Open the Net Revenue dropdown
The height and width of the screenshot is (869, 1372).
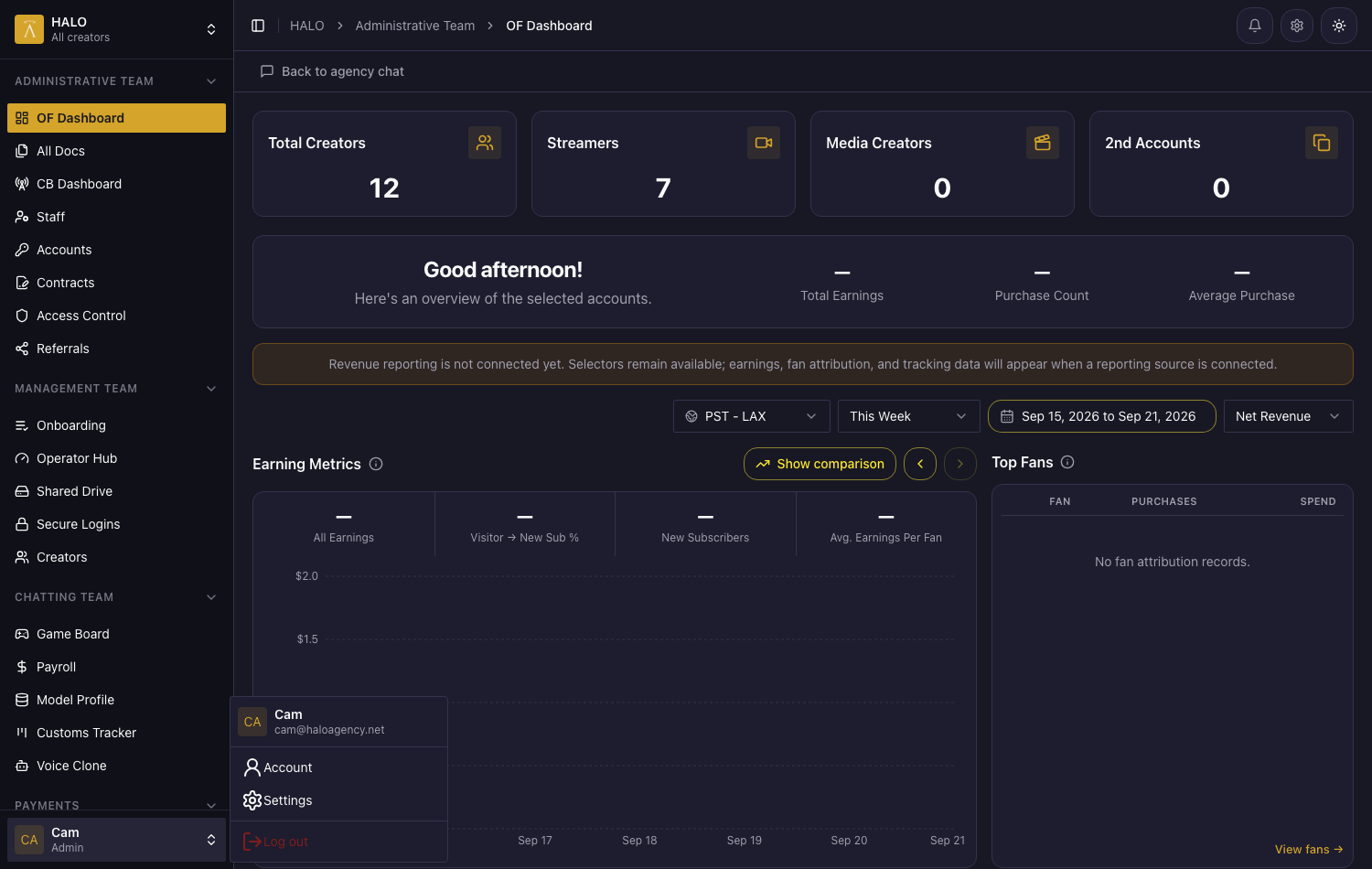click(x=1289, y=416)
